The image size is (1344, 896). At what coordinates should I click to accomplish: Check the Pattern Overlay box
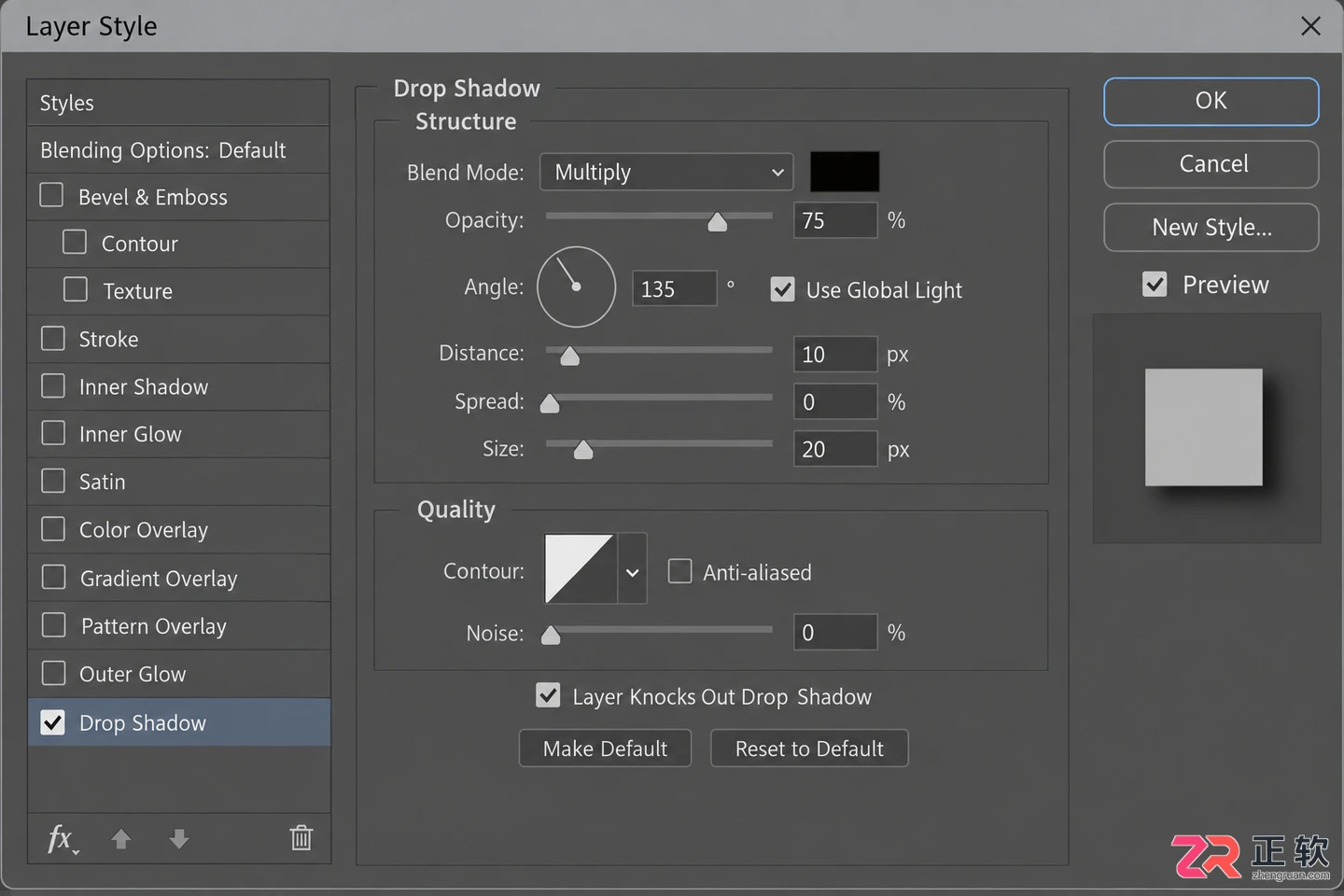click(53, 624)
